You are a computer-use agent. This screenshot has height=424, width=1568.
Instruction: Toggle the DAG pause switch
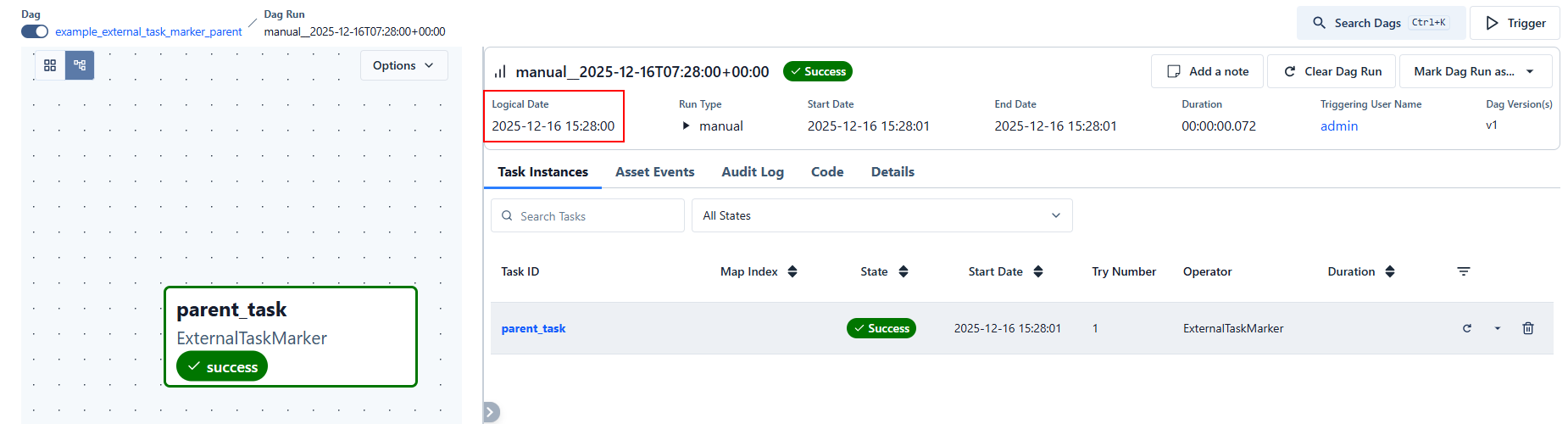coord(35,31)
